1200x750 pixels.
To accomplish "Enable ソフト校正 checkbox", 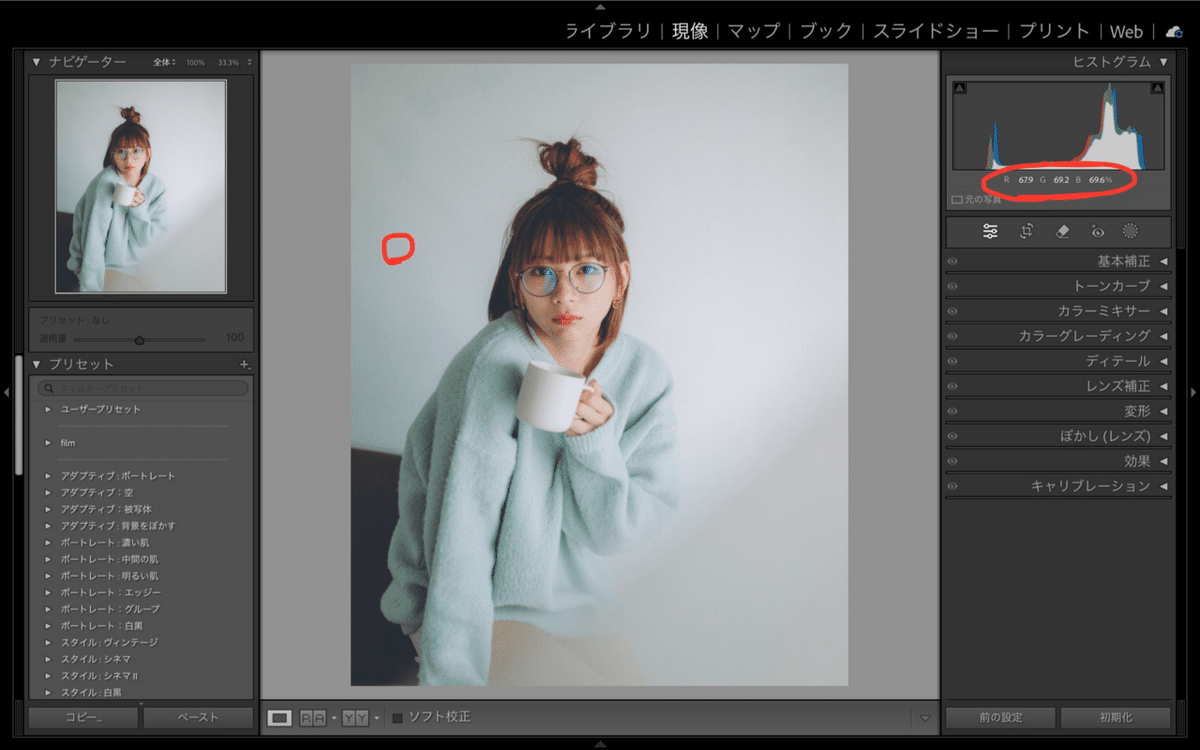I will (397, 717).
